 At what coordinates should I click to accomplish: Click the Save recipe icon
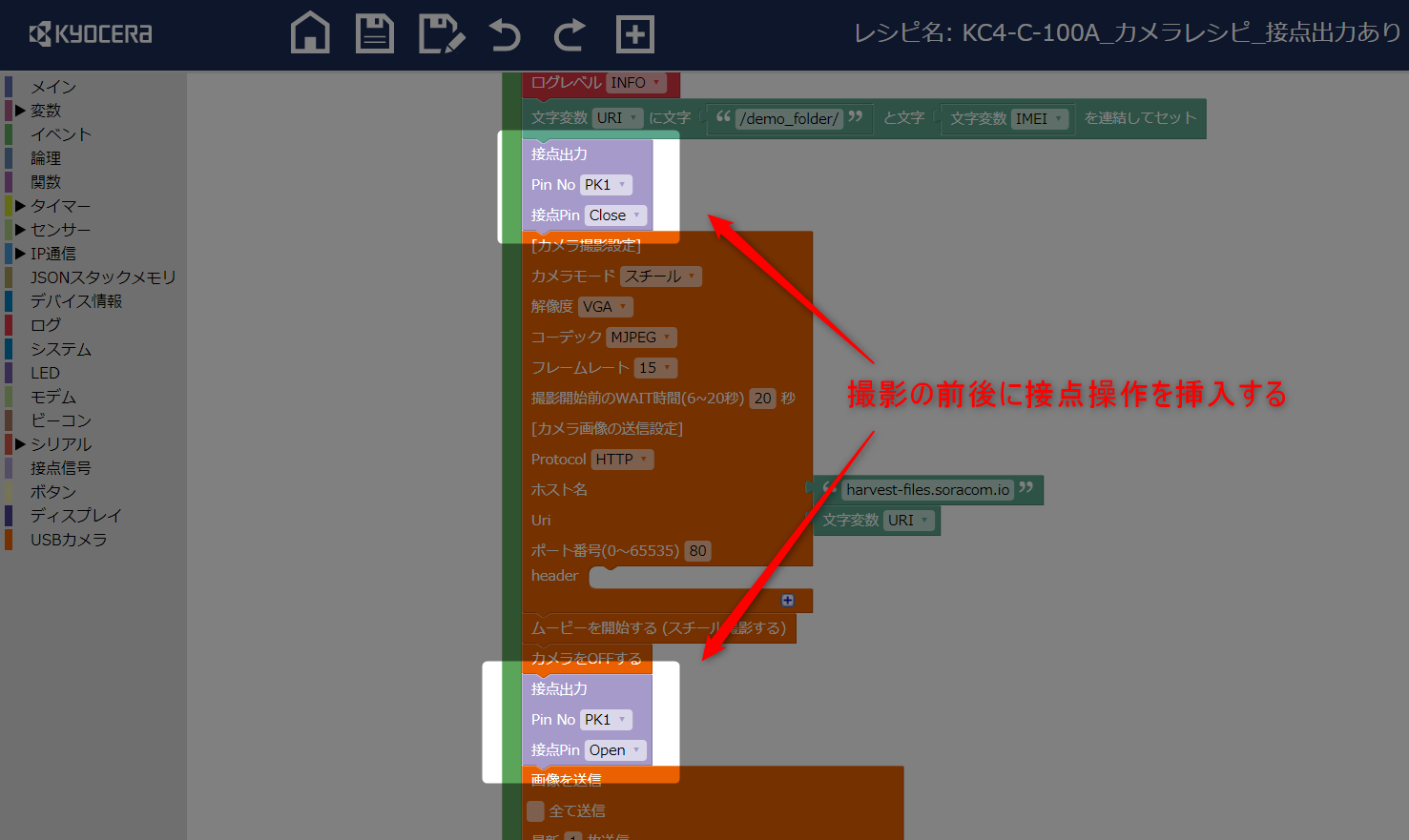[374, 33]
